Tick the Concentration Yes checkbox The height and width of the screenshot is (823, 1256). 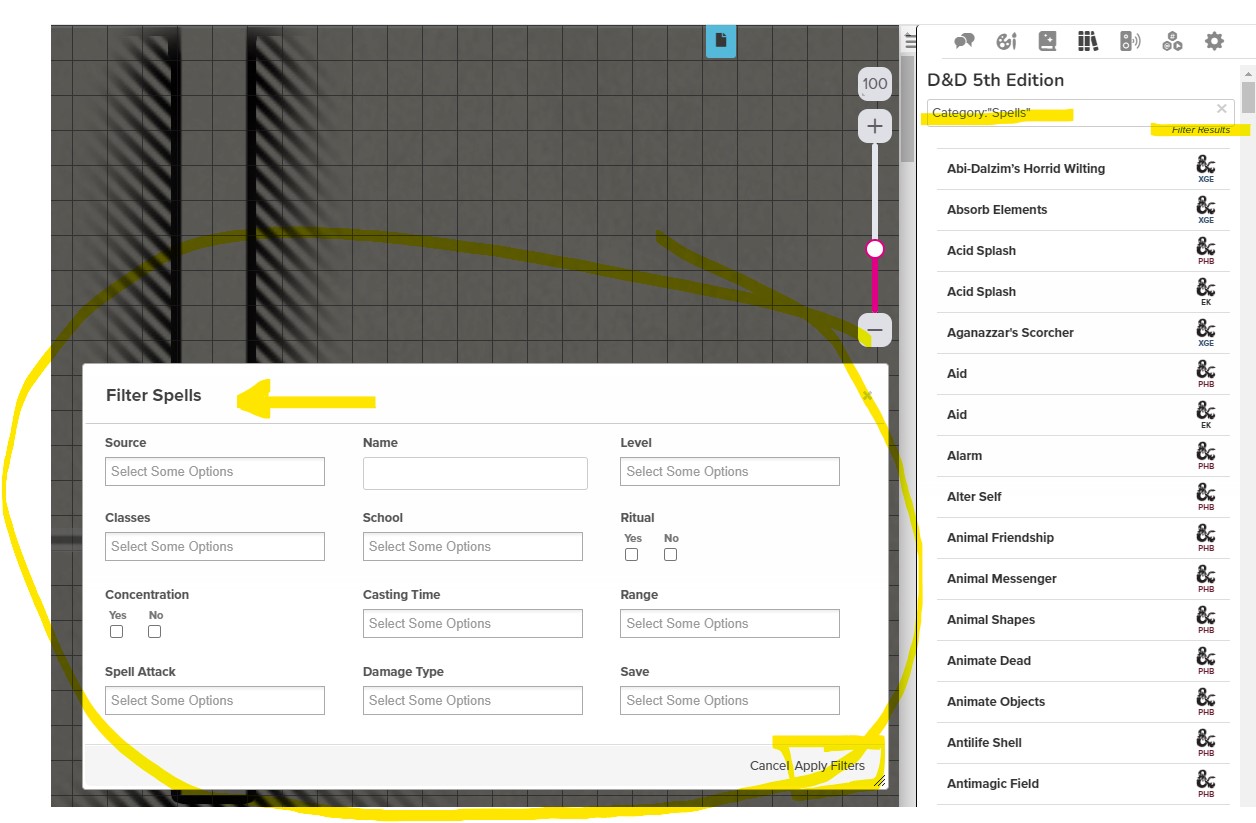117,631
